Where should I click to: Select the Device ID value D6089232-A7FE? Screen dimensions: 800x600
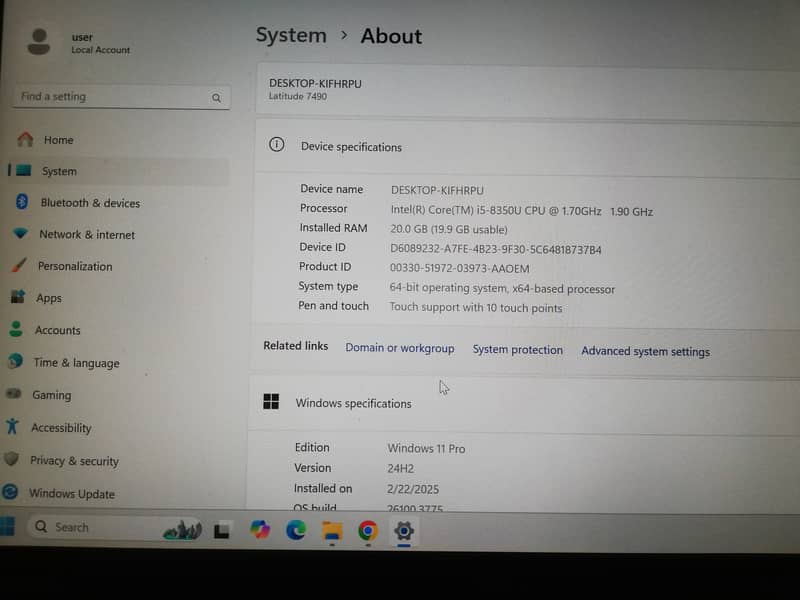click(495, 249)
